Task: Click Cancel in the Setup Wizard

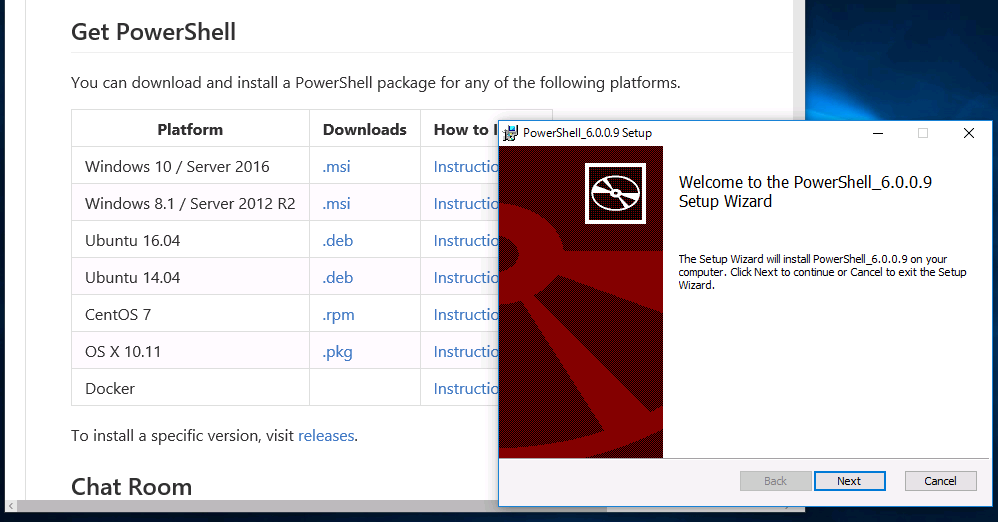Action: click(940, 481)
